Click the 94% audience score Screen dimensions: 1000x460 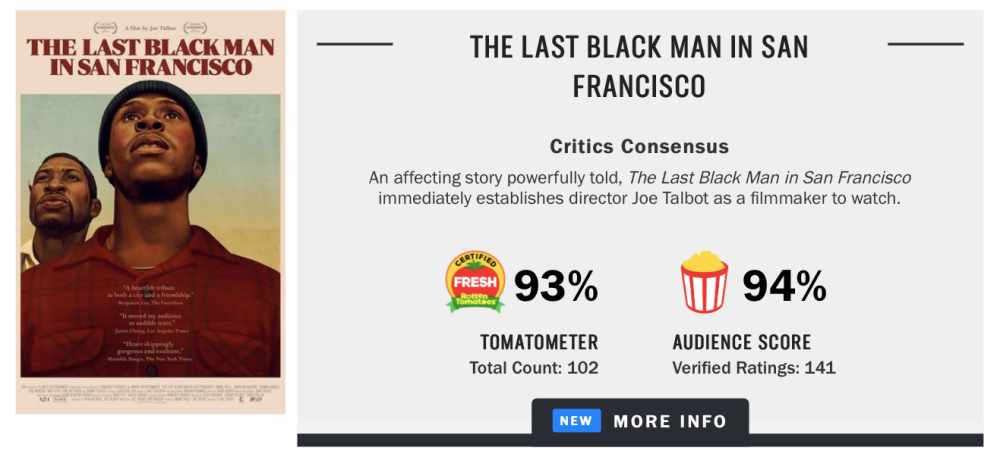pos(784,286)
